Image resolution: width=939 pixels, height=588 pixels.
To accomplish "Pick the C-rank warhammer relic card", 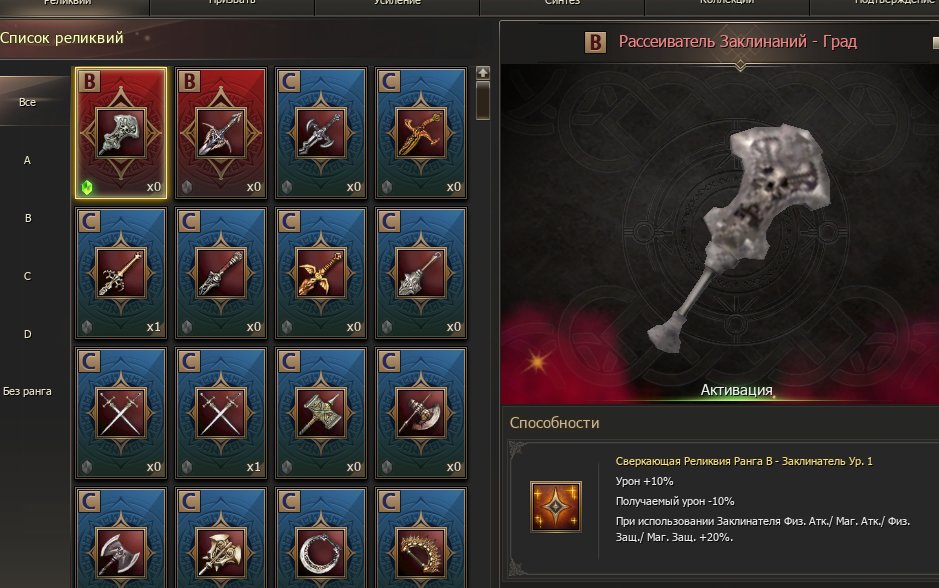I will click(321, 413).
